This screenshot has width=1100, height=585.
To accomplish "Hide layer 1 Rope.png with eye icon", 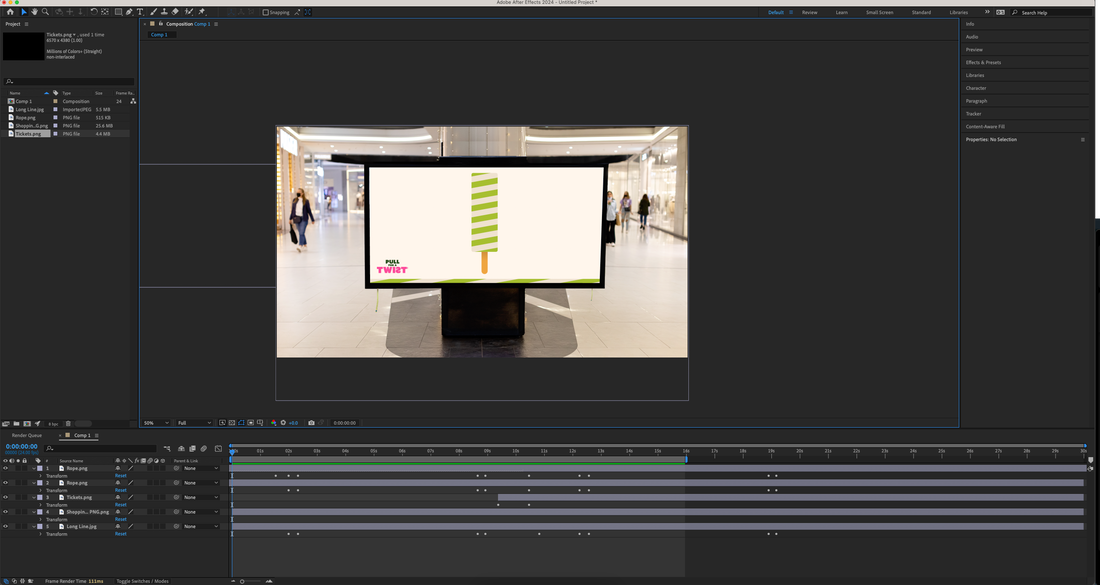I will click(x=6, y=468).
